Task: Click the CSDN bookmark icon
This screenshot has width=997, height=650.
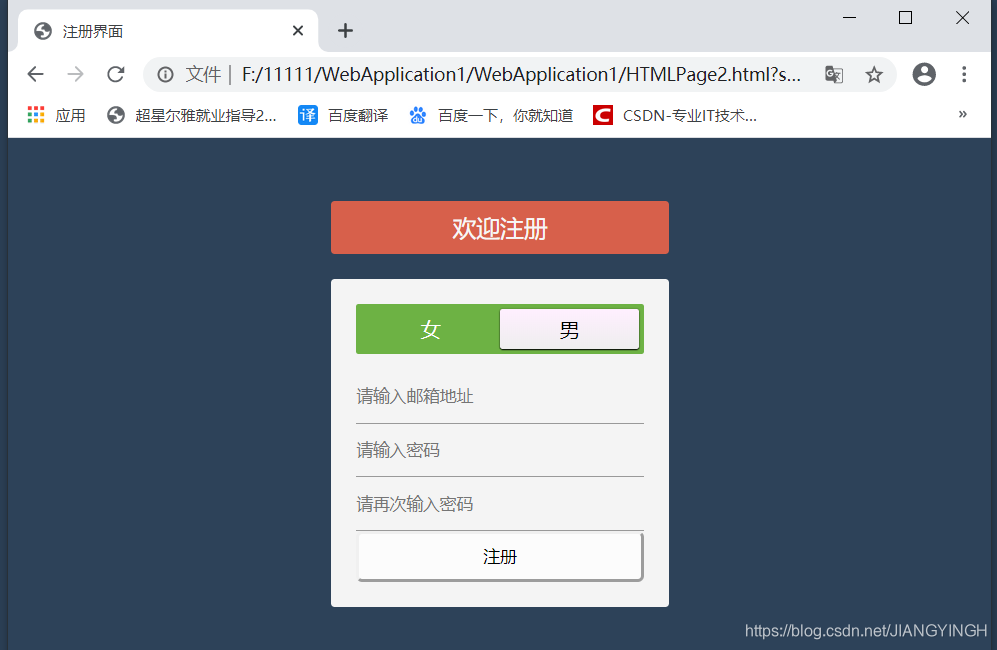Action: pos(602,114)
